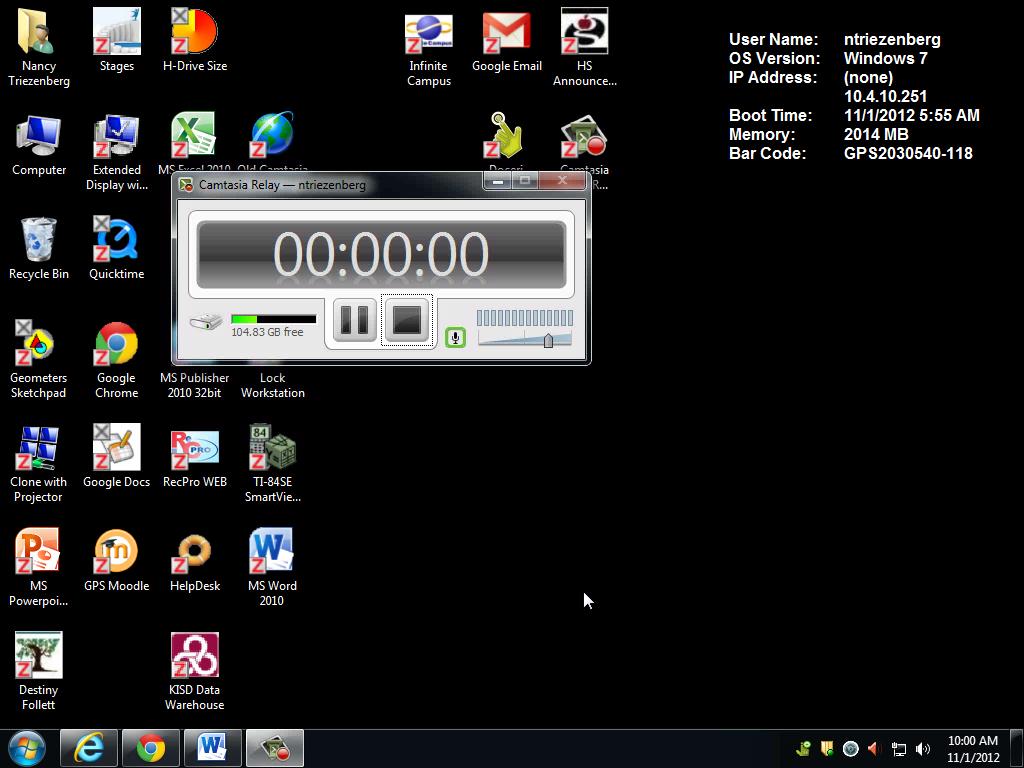This screenshot has height=768, width=1024.
Task: Click the disk drive icon in Camtasia Relay
Action: click(x=206, y=322)
